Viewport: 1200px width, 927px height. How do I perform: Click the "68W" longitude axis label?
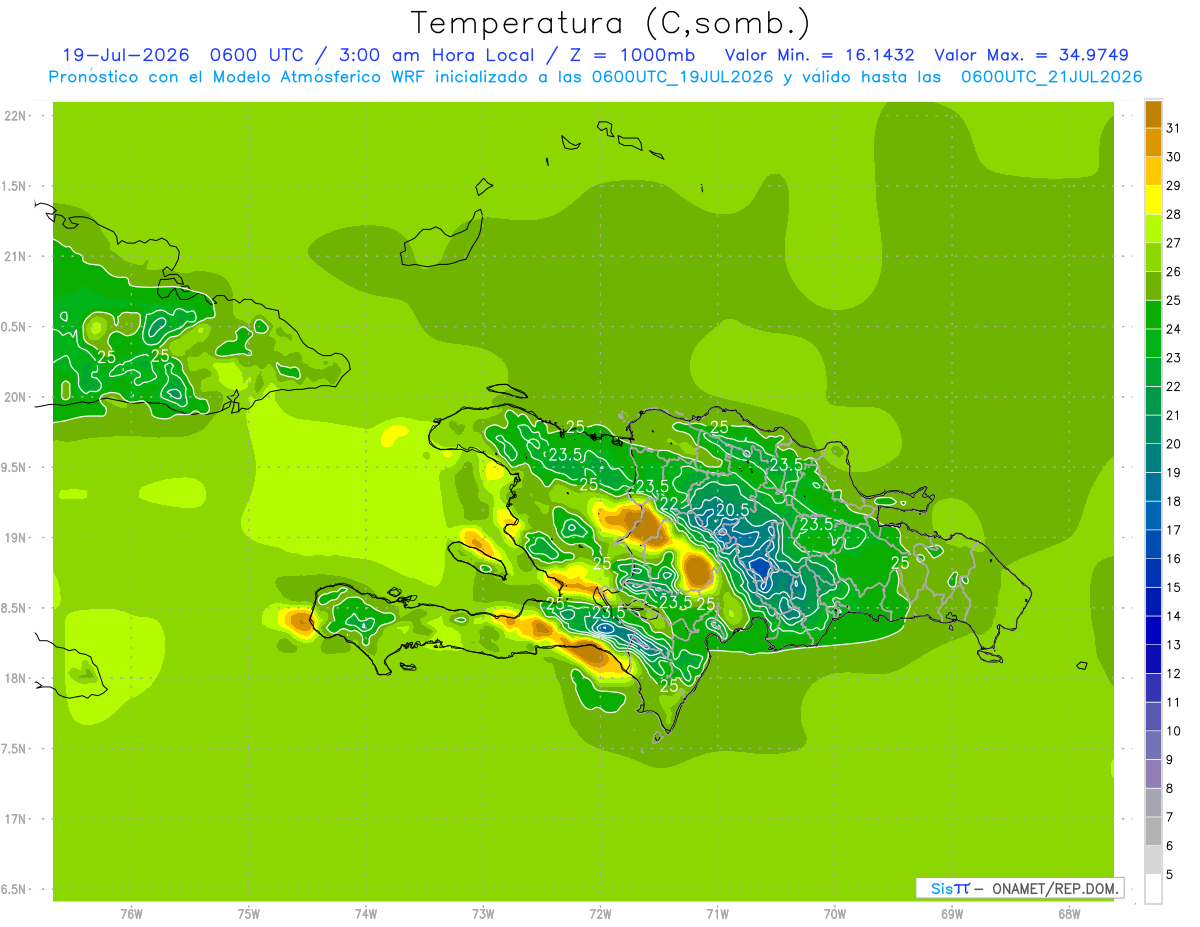1068,913
